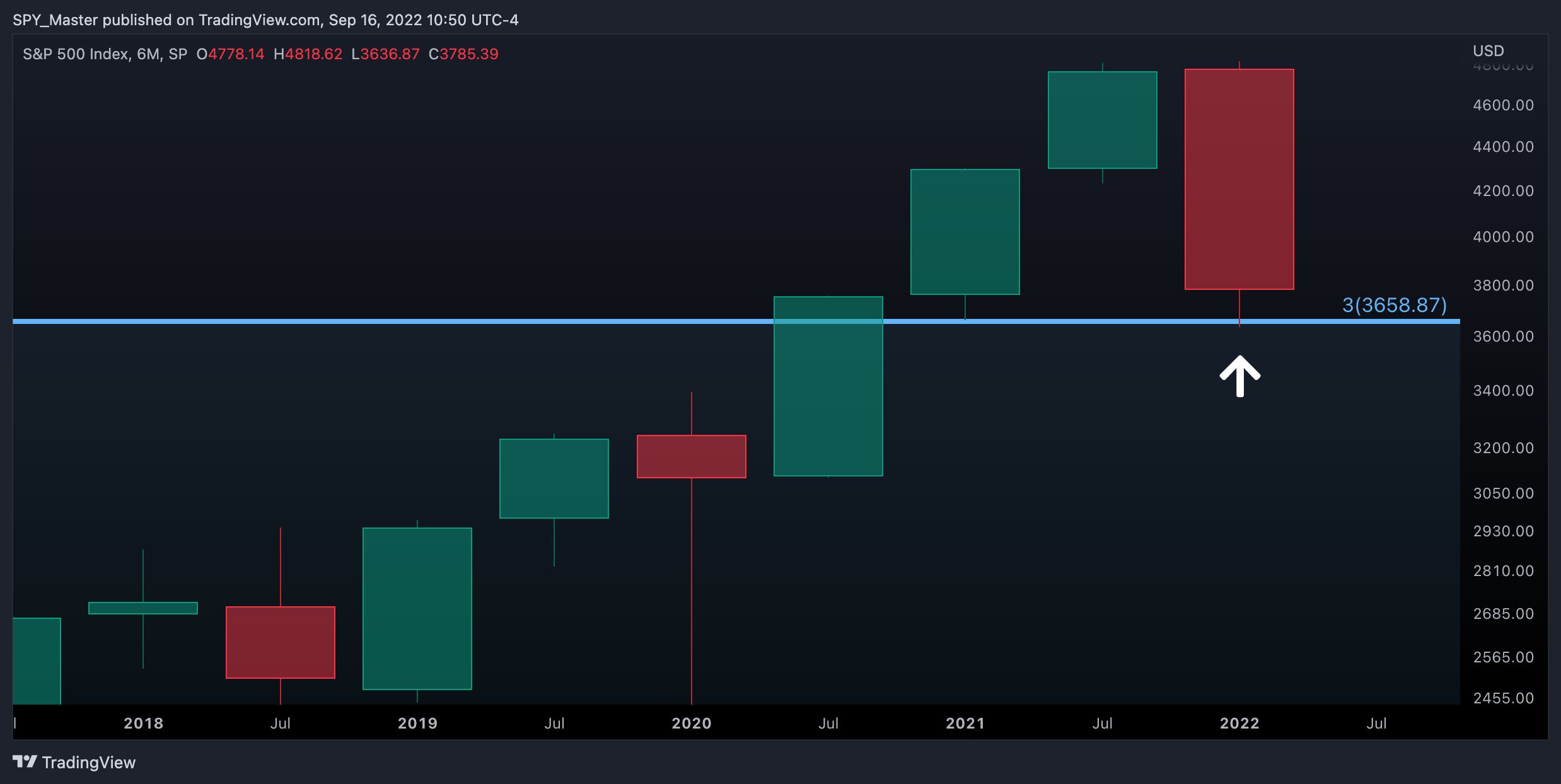Viewport: 1561px width, 784px height.
Task: Click the 3600.00 price axis label
Action: [x=1503, y=337]
